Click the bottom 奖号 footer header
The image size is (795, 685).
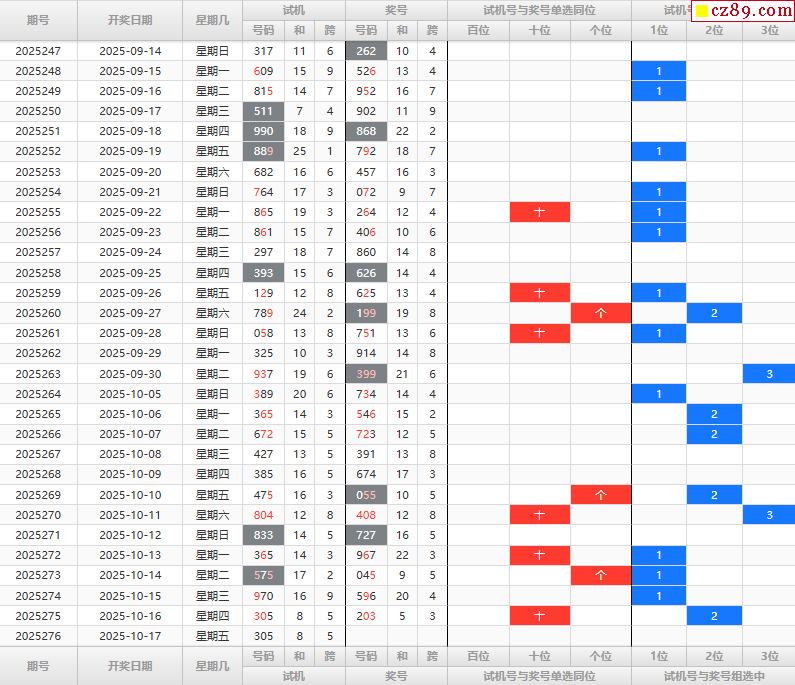click(396, 676)
